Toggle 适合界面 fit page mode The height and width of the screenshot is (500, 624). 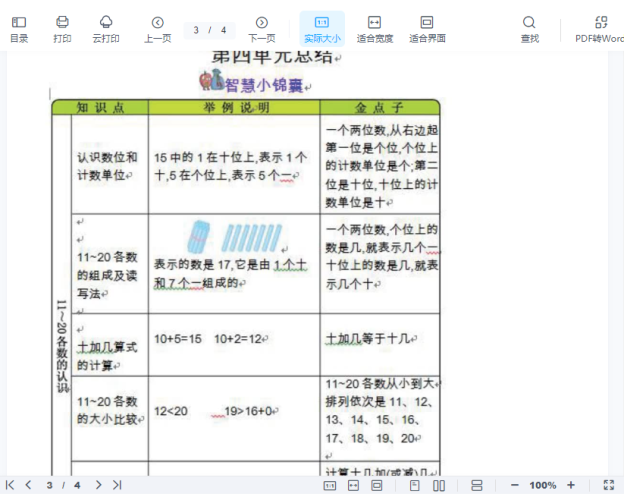click(427, 29)
